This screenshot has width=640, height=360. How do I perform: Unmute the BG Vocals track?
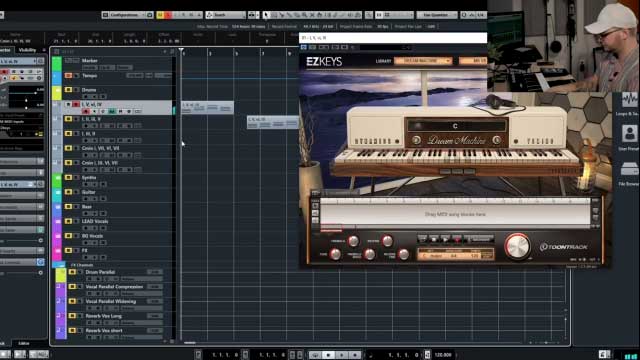(69, 236)
